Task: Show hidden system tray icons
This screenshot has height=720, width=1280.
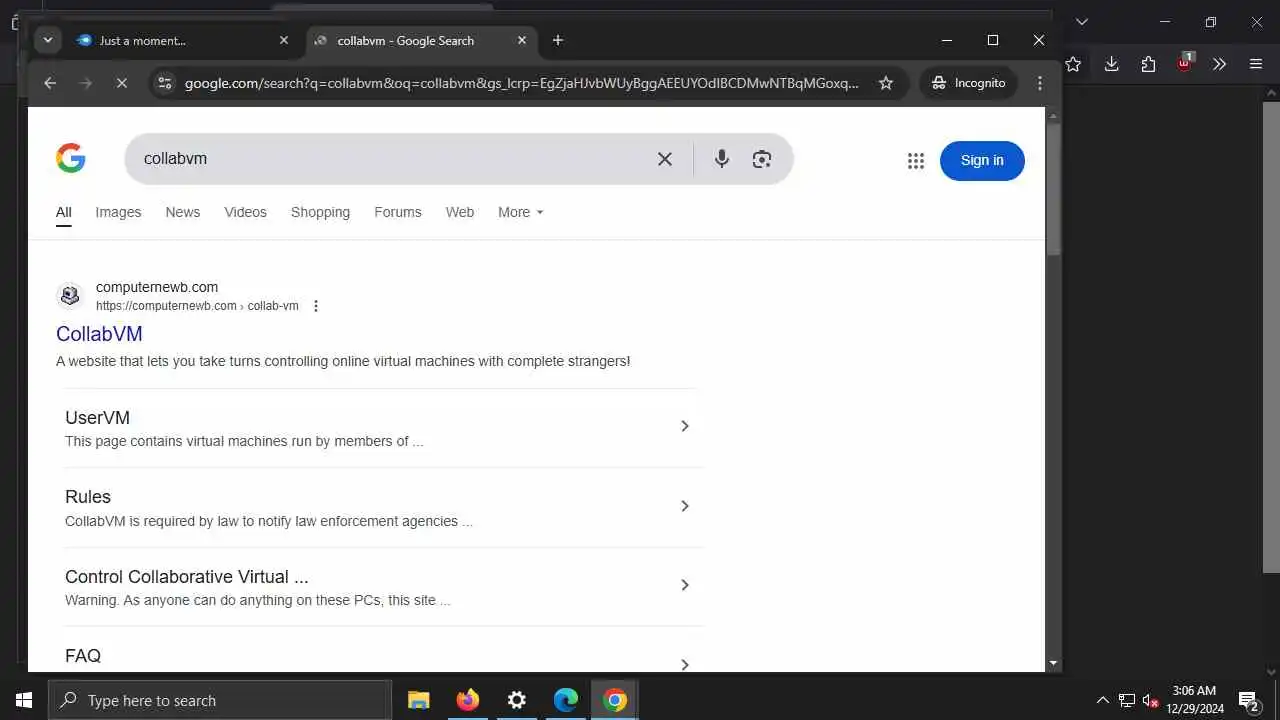Action: [x=1102, y=700]
